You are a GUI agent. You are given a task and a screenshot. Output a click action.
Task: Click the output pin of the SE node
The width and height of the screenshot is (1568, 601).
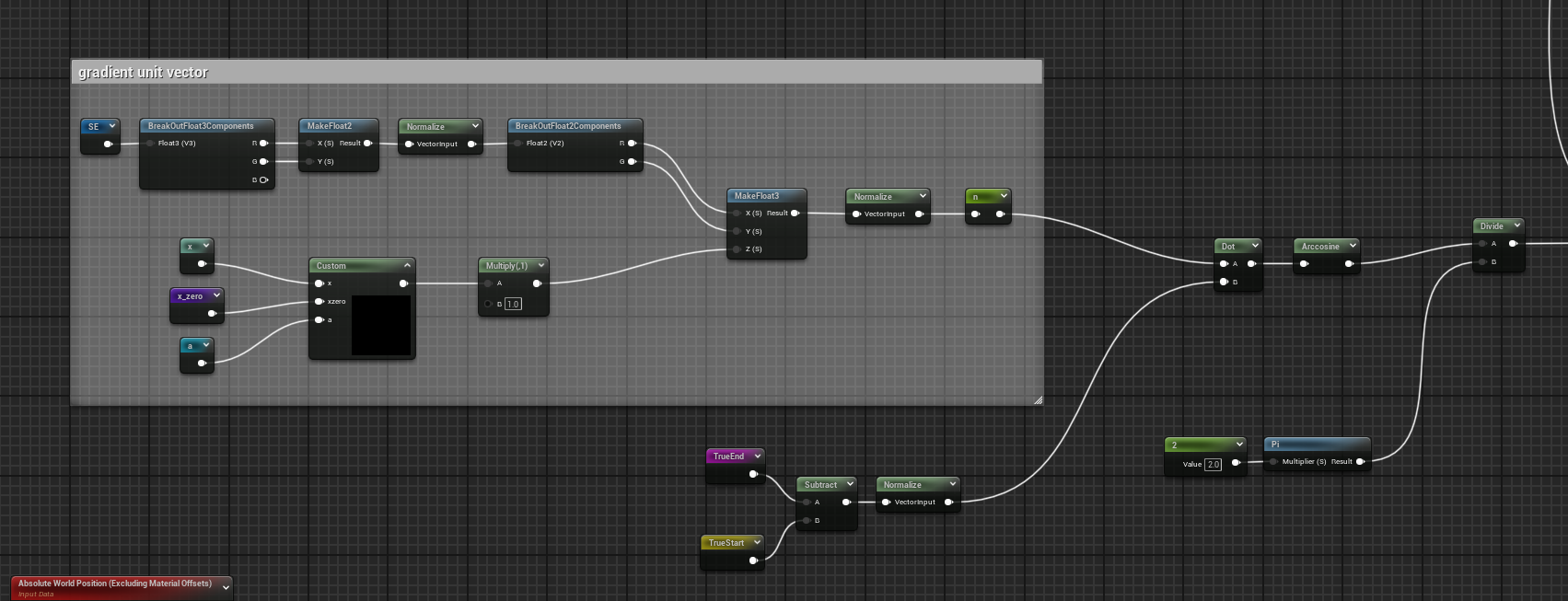coord(108,144)
